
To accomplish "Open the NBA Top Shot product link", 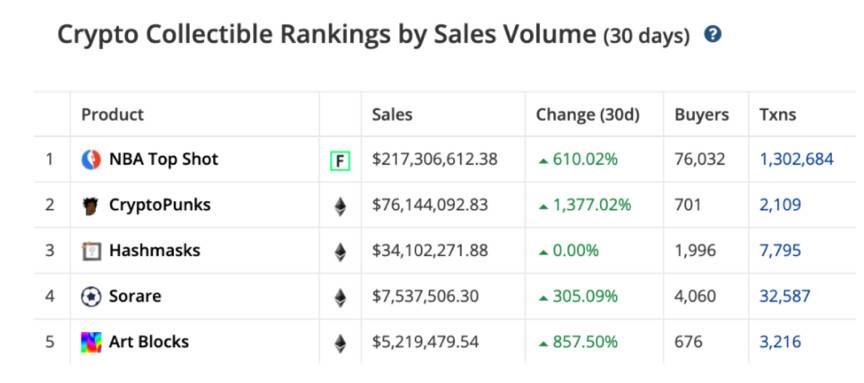I will pos(164,159).
